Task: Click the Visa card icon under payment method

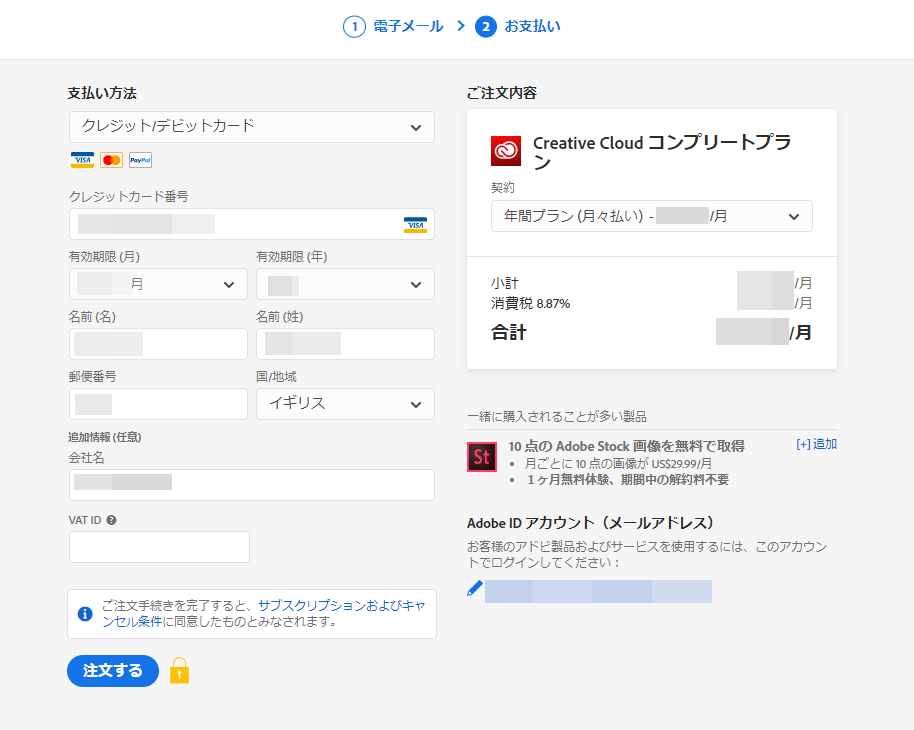Action: (82, 160)
